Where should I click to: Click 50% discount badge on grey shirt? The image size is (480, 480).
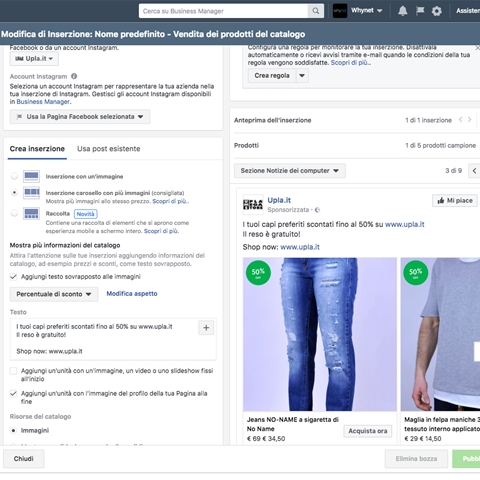tap(415, 273)
